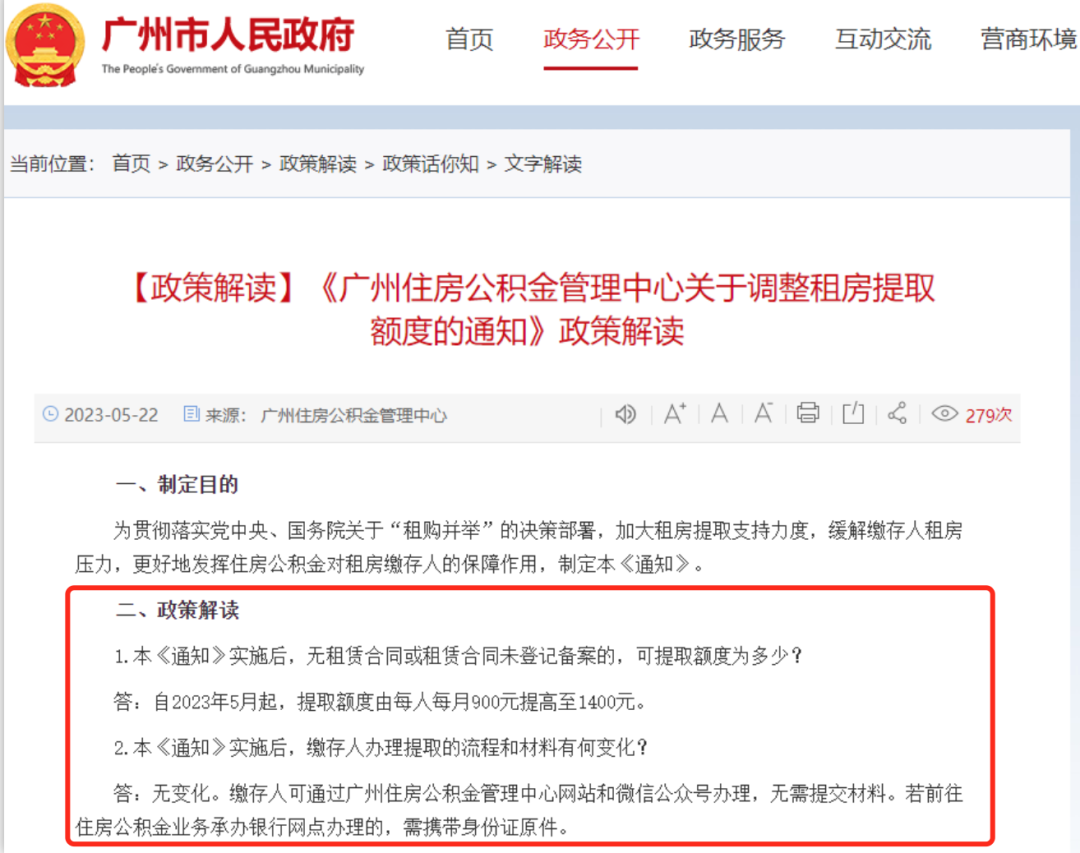Image resolution: width=1080 pixels, height=853 pixels.
Task: Click paragraph starting 为贯彻落实党中央
Action: [519, 547]
